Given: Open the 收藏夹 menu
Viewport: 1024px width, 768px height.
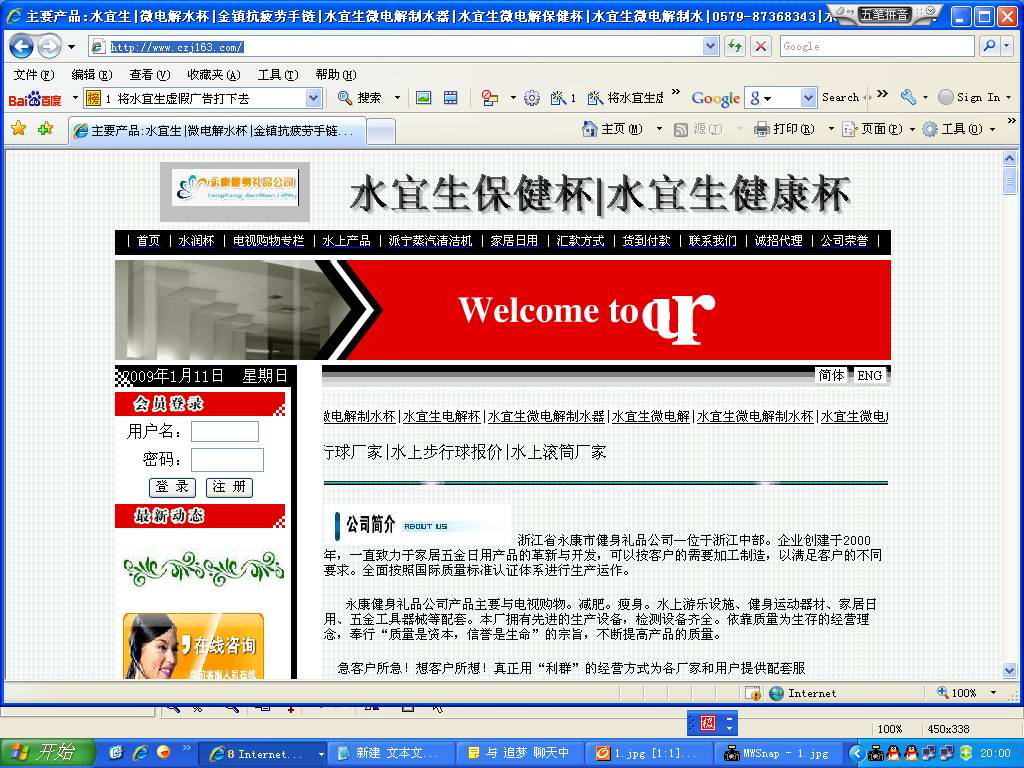Looking at the screenshot, I should click(x=213, y=74).
